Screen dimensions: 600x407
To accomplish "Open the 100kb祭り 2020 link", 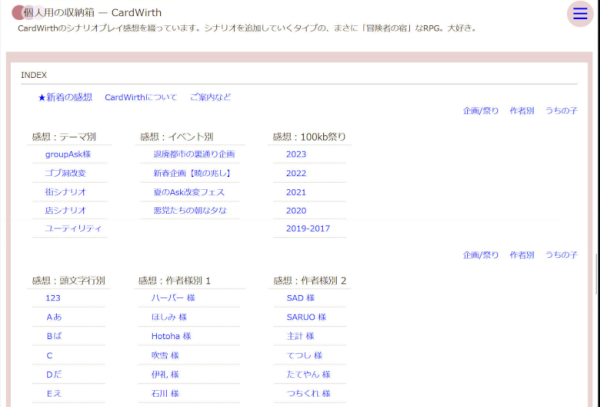I will [296, 210].
